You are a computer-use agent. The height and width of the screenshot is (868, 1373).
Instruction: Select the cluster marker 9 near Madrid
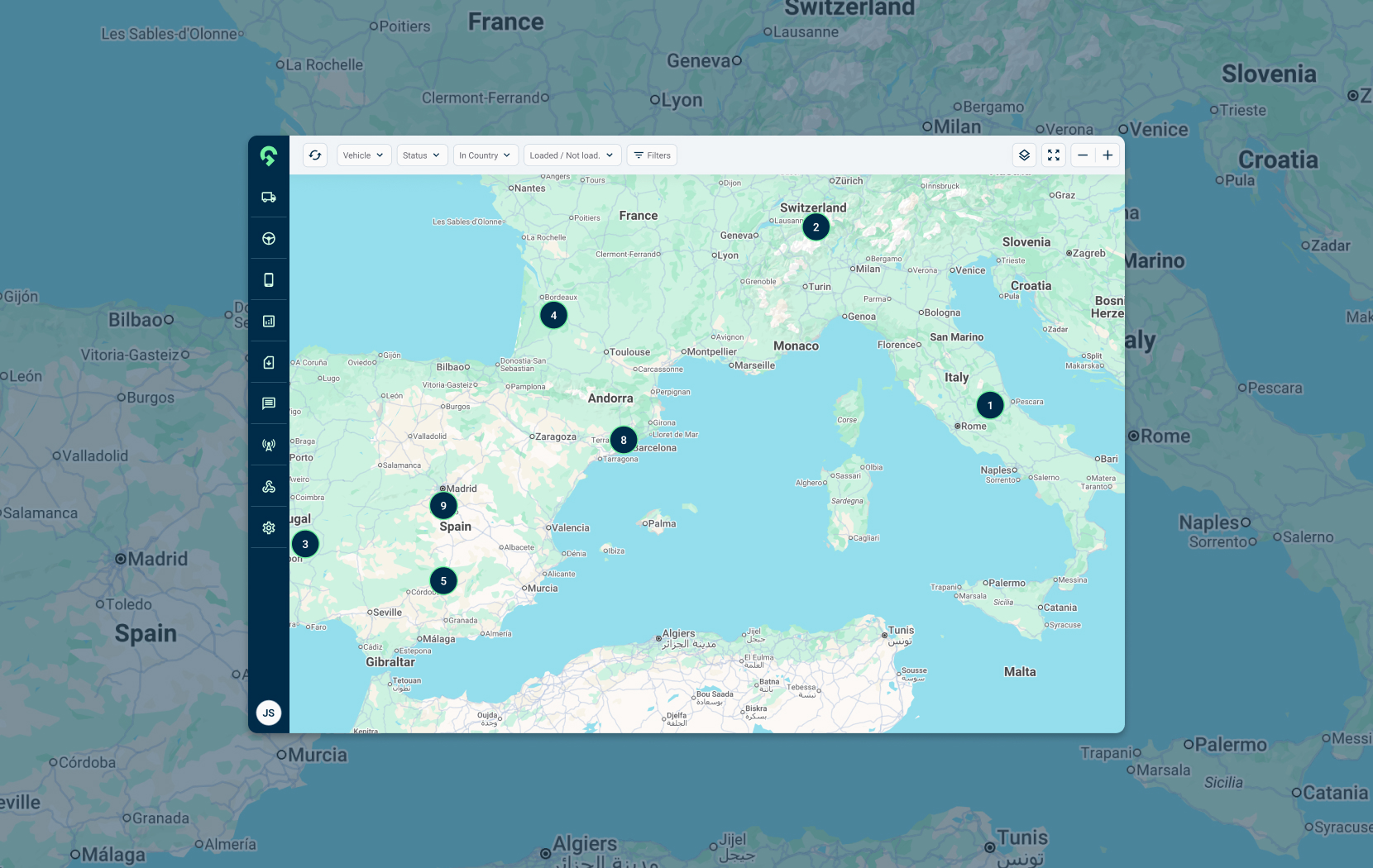point(443,506)
